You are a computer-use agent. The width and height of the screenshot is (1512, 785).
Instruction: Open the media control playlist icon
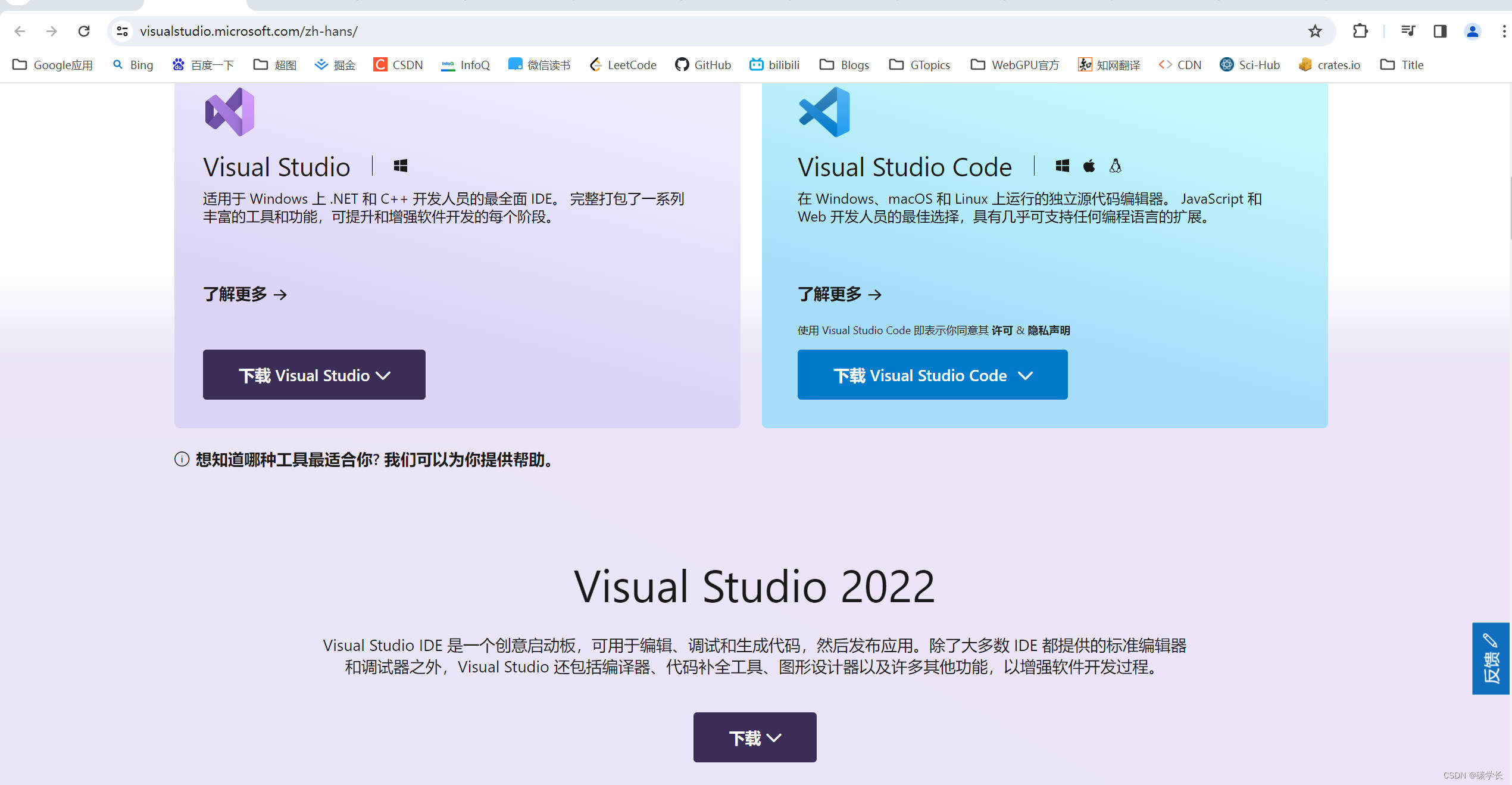1407,31
